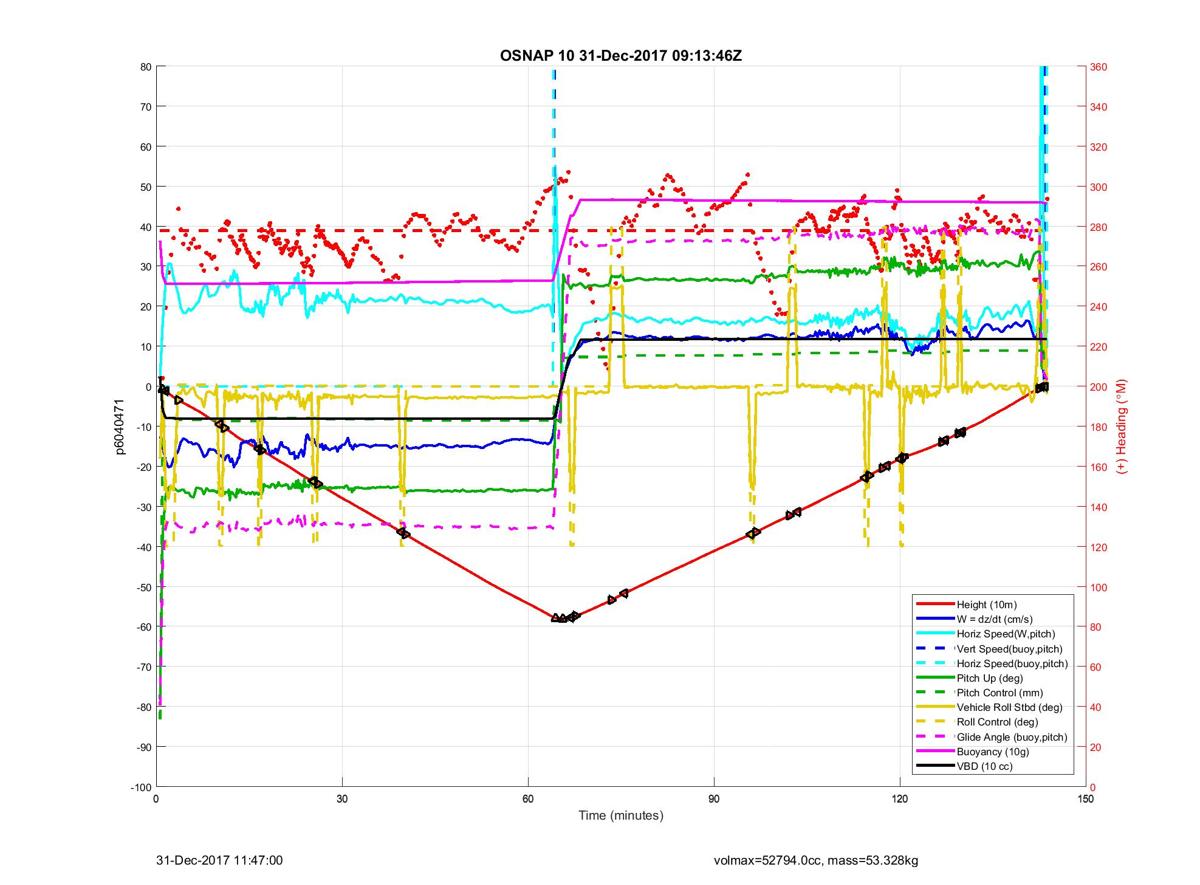Image resolution: width=1200 pixels, height=885 pixels.
Task: Click the right axis heading tick 0
Action: 1094,787
